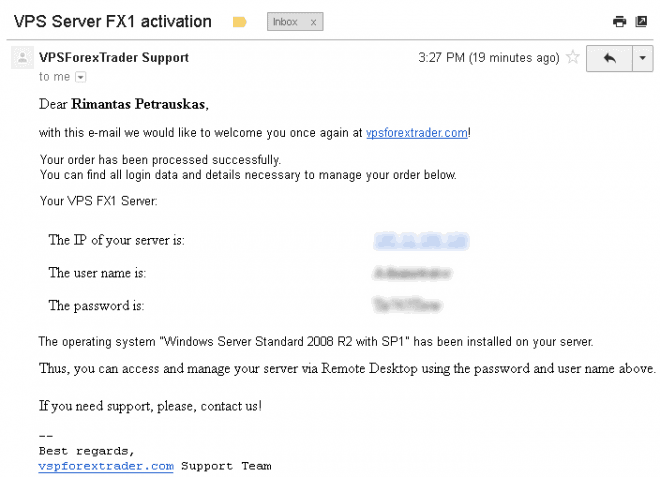Print this email using printer icon
The image size is (660, 477).
coord(619,21)
